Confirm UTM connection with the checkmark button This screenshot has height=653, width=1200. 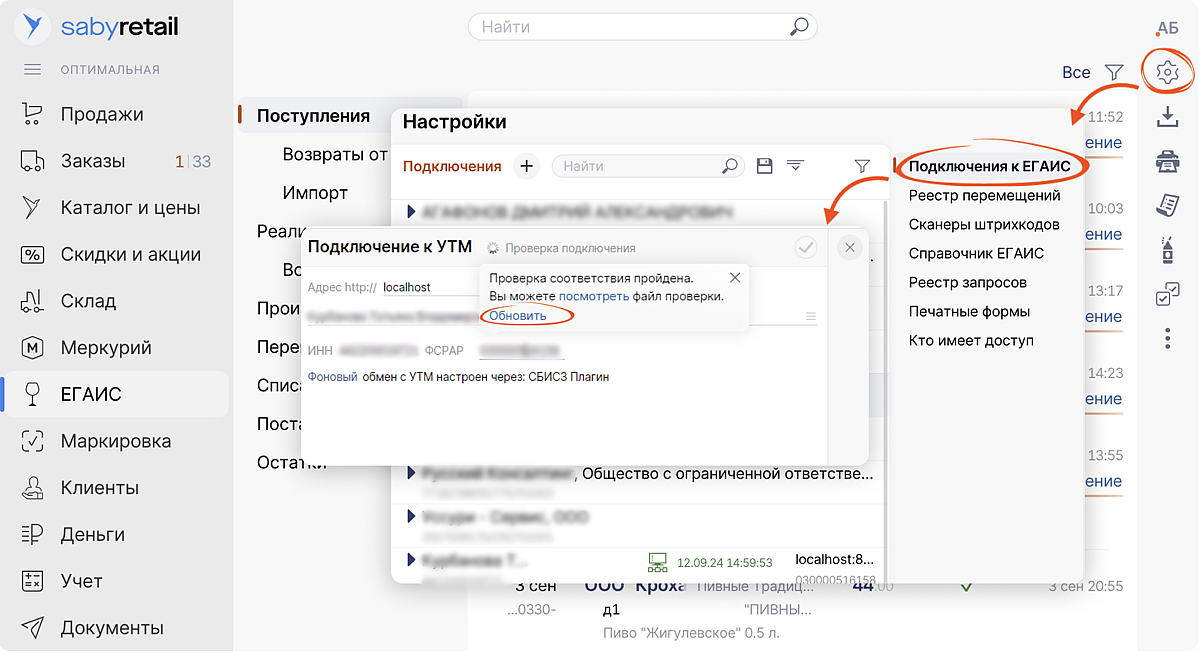click(x=806, y=248)
